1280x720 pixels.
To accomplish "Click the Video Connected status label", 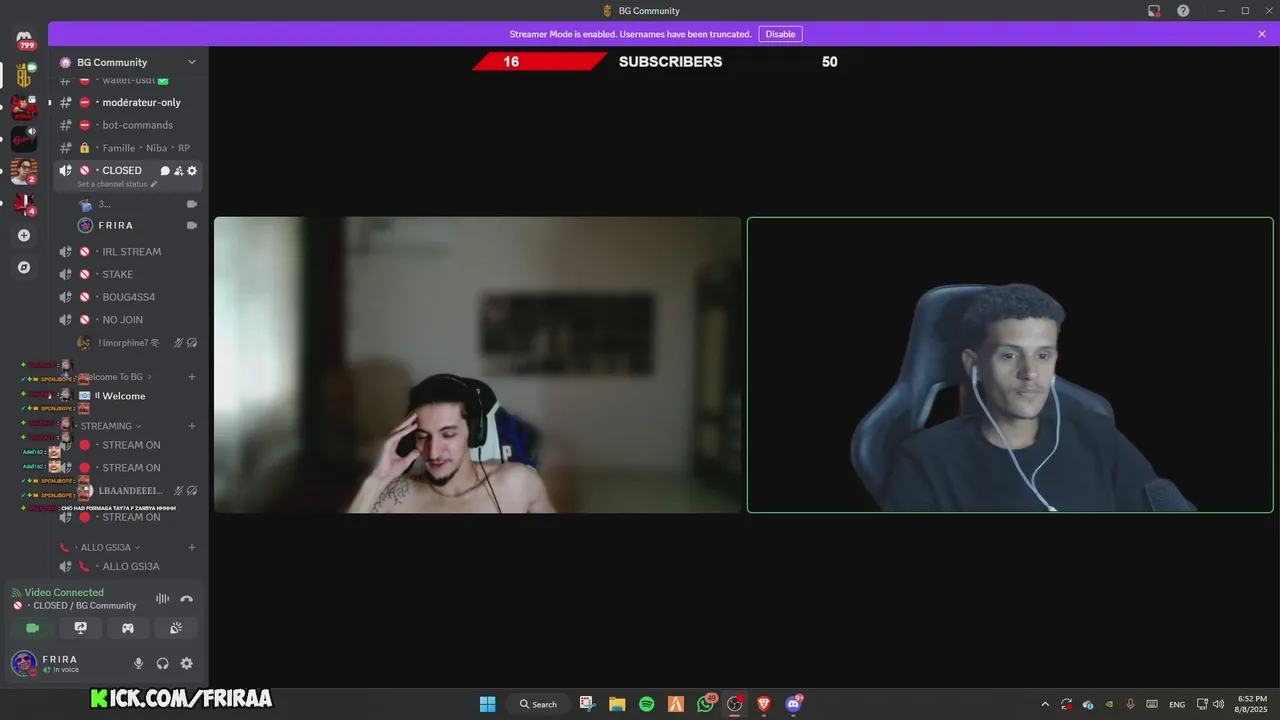I will pos(64,593).
